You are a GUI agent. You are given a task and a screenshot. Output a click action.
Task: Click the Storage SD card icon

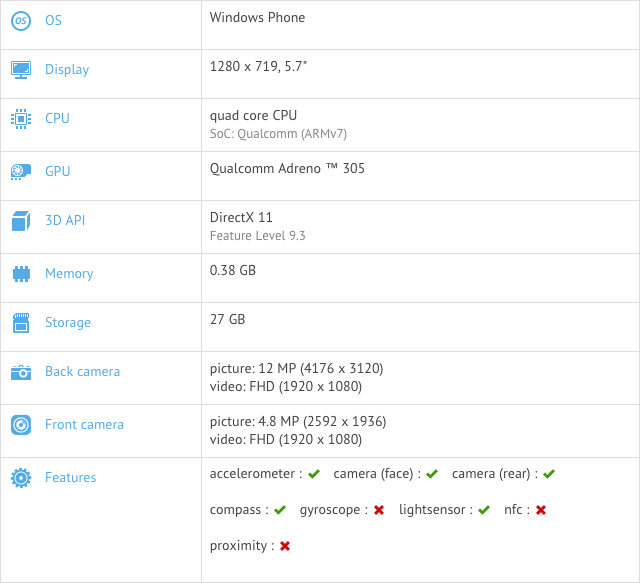tap(21, 323)
